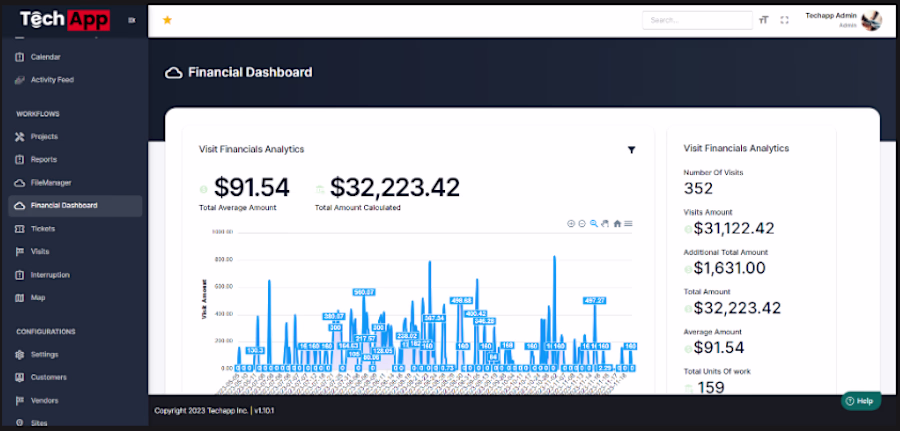This screenshot has width=900, height=431.
Task: Click the $1,631.00 Additional Total Amount value
Action: tap(730, 268)
